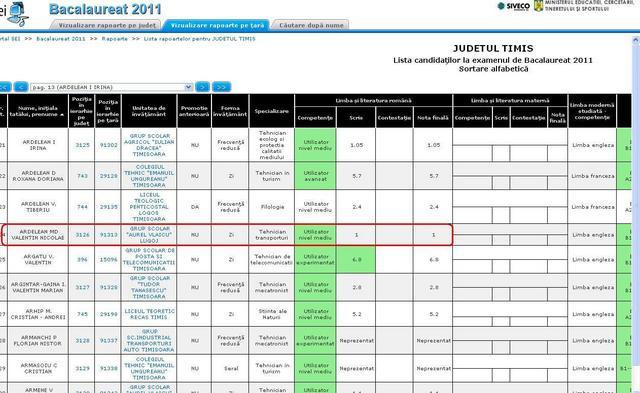Click county rank 3126
The image size is (640, 393).
82,235
